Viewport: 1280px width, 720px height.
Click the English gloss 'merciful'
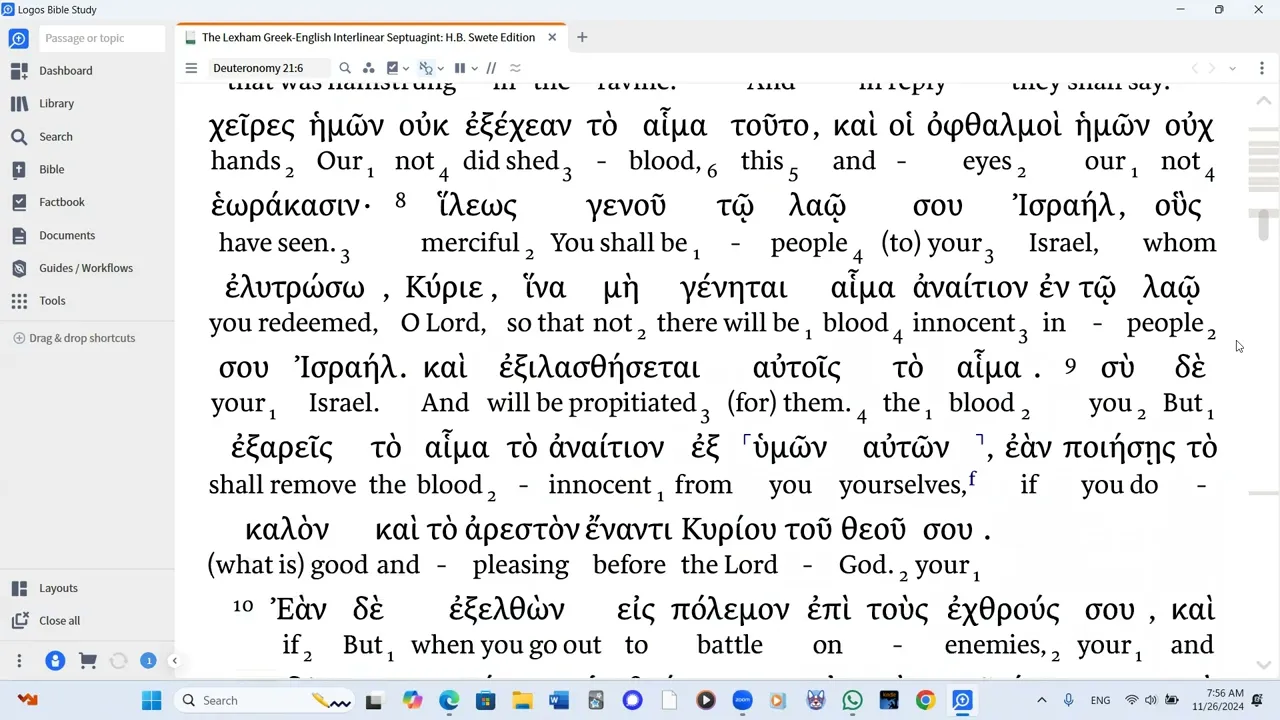coord(470,243)
